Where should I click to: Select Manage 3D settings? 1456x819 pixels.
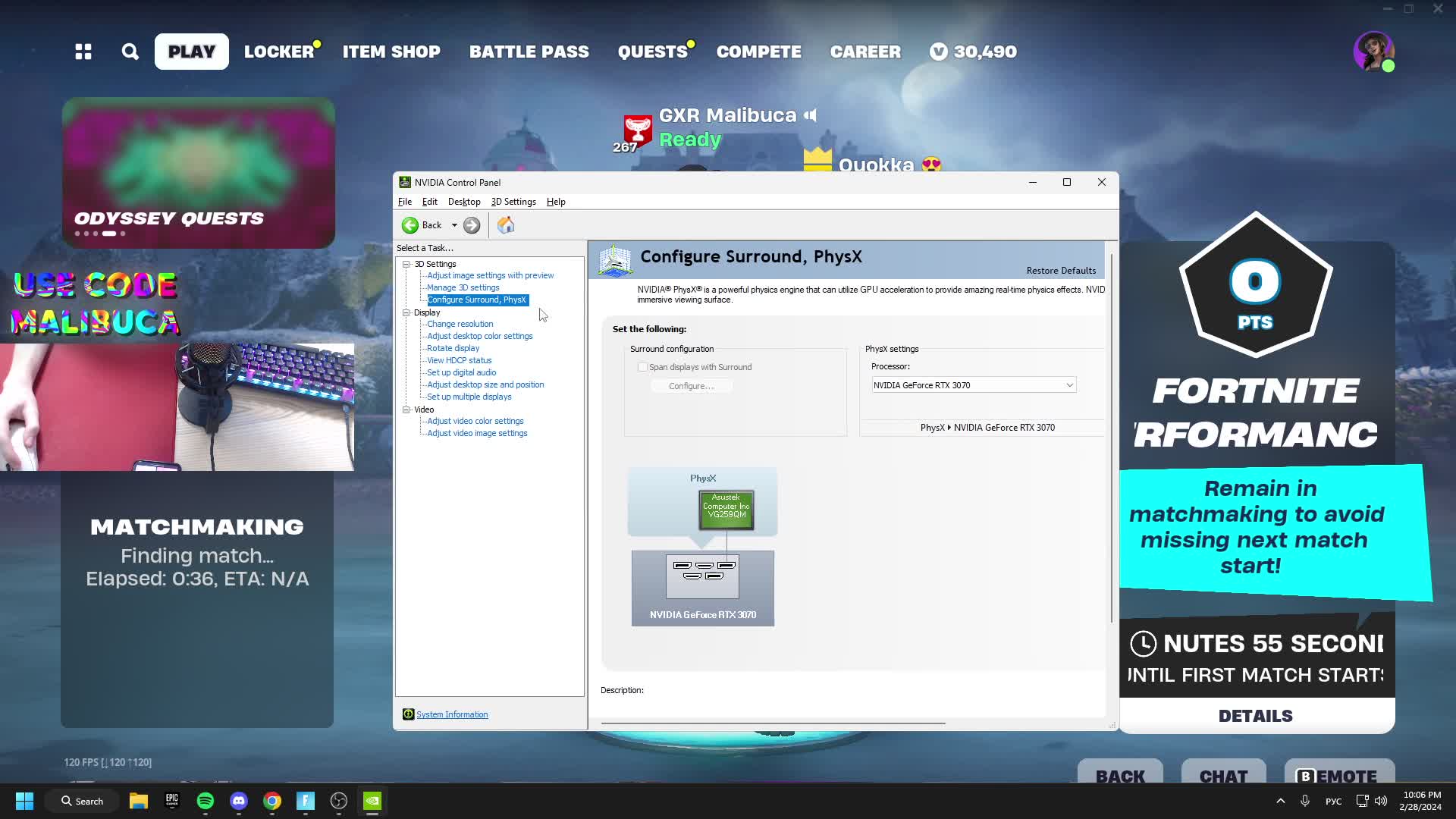pos(463,287)
